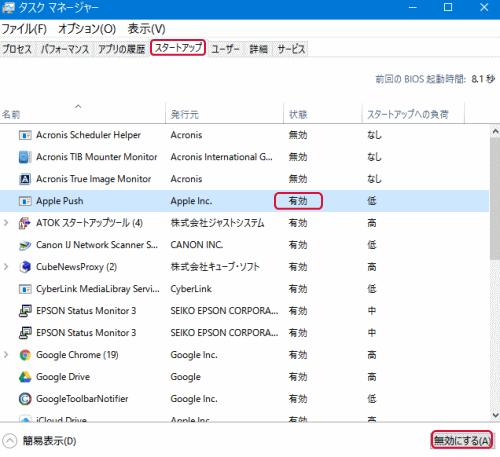The height and width of the screenshot is (457, 500).
Task: Switch to the ユーザー tab
Action: click(225, 49)
